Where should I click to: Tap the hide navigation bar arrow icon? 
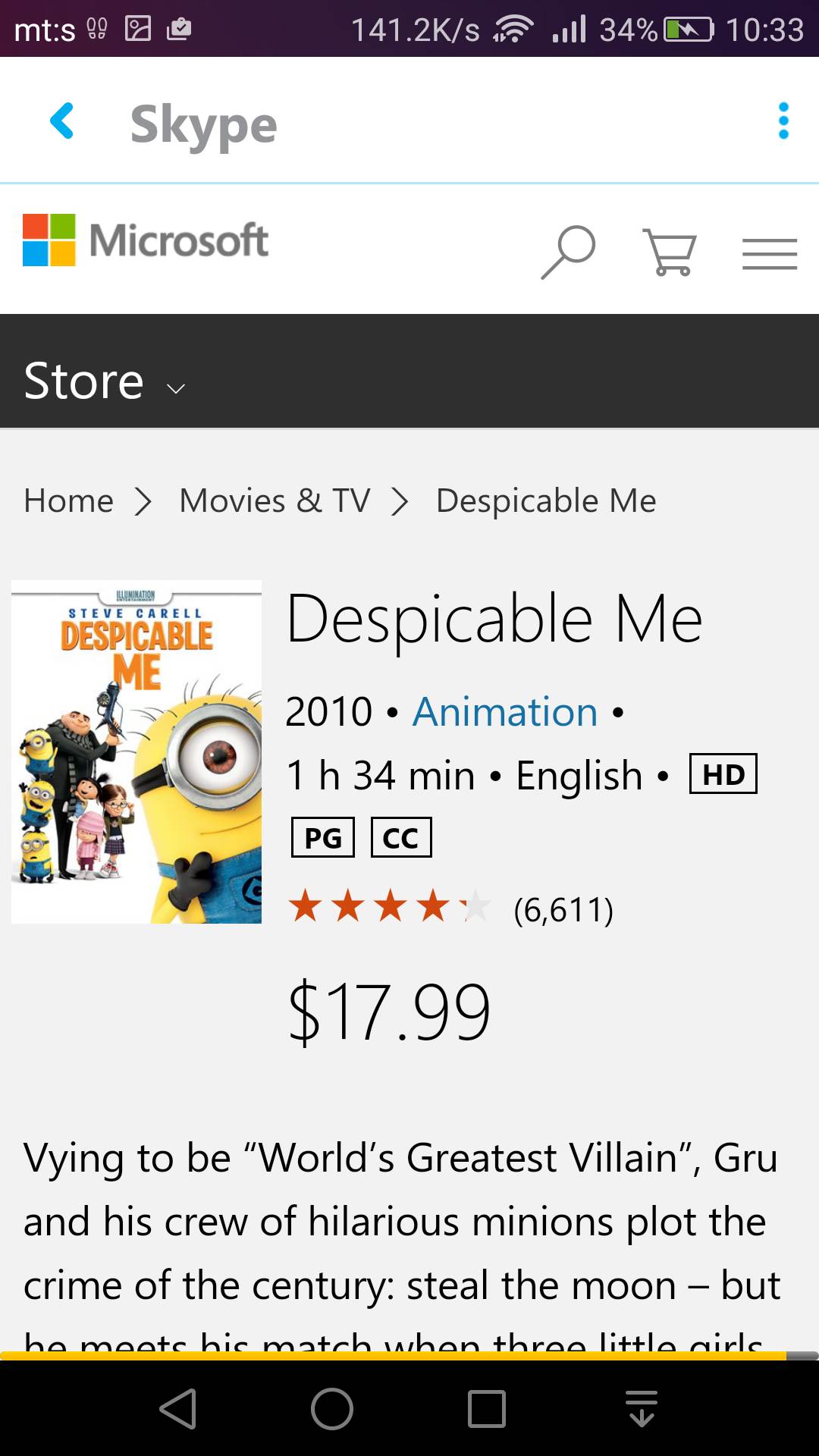coord(642,1409)
